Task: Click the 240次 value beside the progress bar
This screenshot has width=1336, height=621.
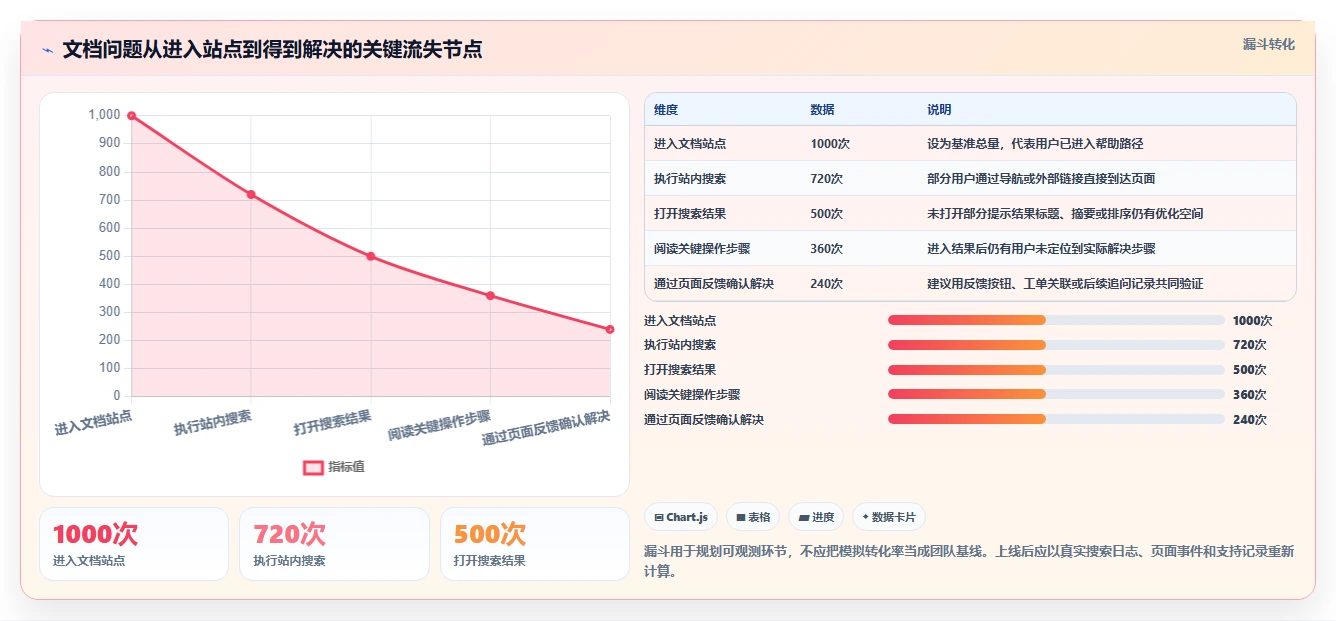Action: (1250, 420)
